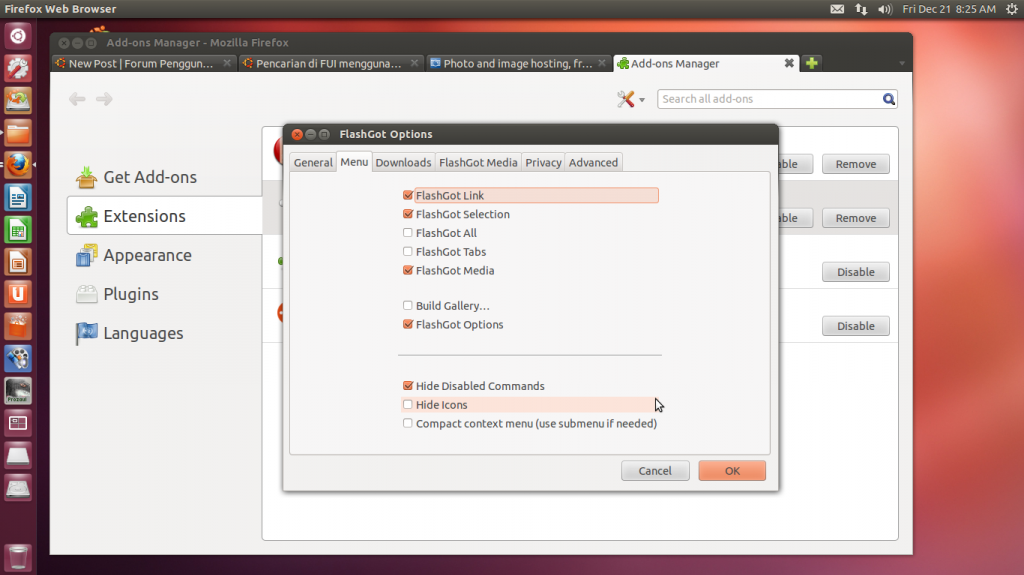Open clock showing Fri Dec 21

click(x=949, y=9)
